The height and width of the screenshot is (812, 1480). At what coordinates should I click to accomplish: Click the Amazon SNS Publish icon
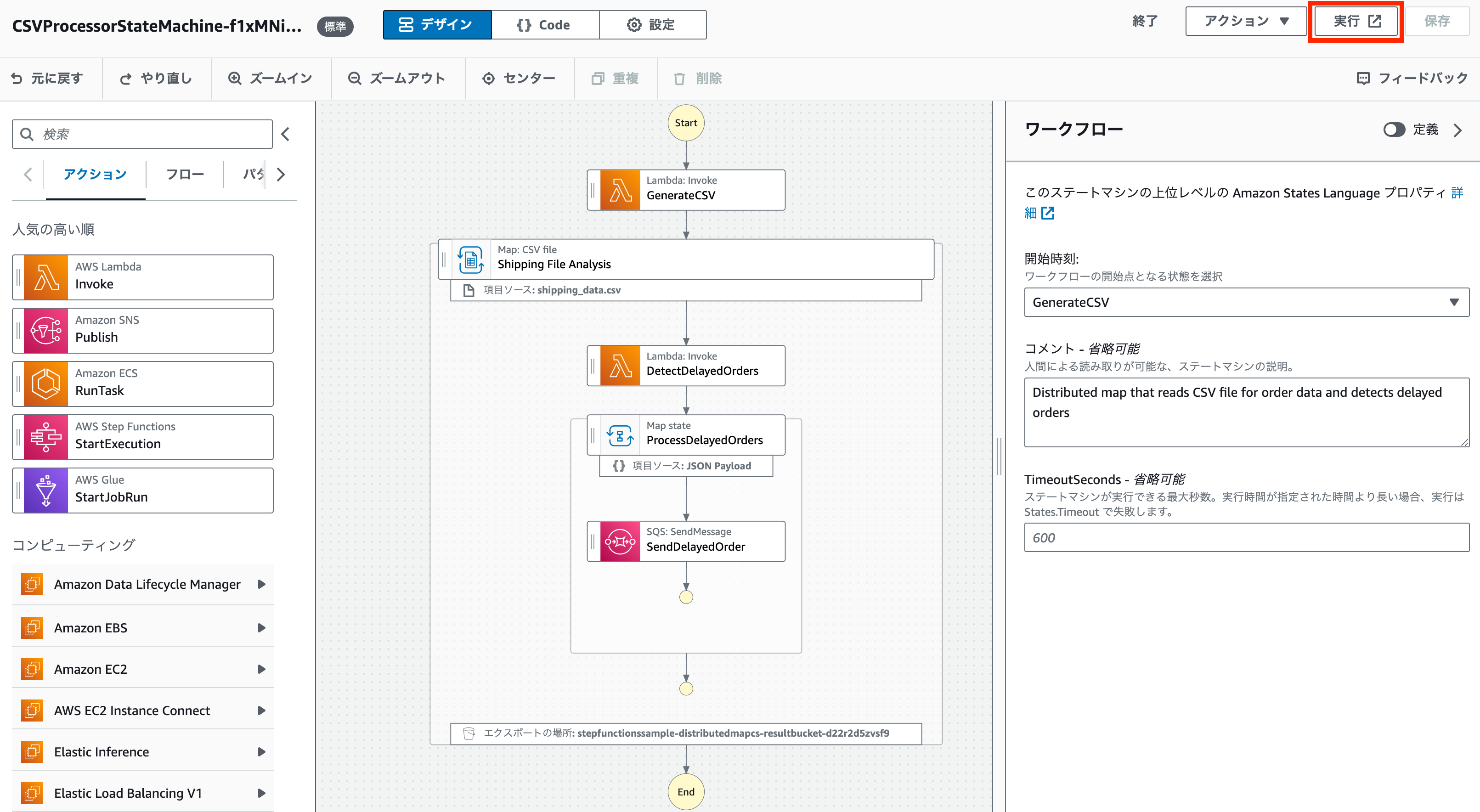click(46, 330)
